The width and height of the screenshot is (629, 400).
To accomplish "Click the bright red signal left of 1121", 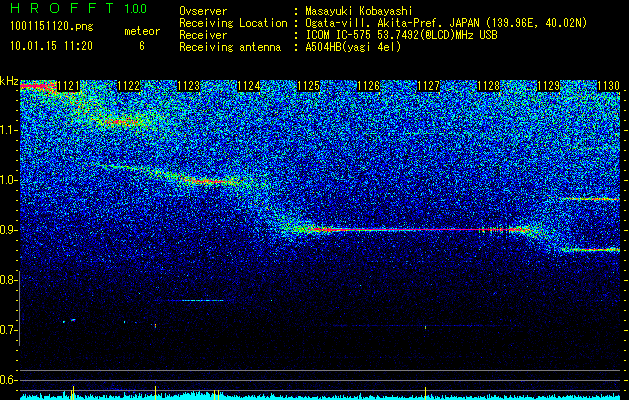I will pos(37,86).
